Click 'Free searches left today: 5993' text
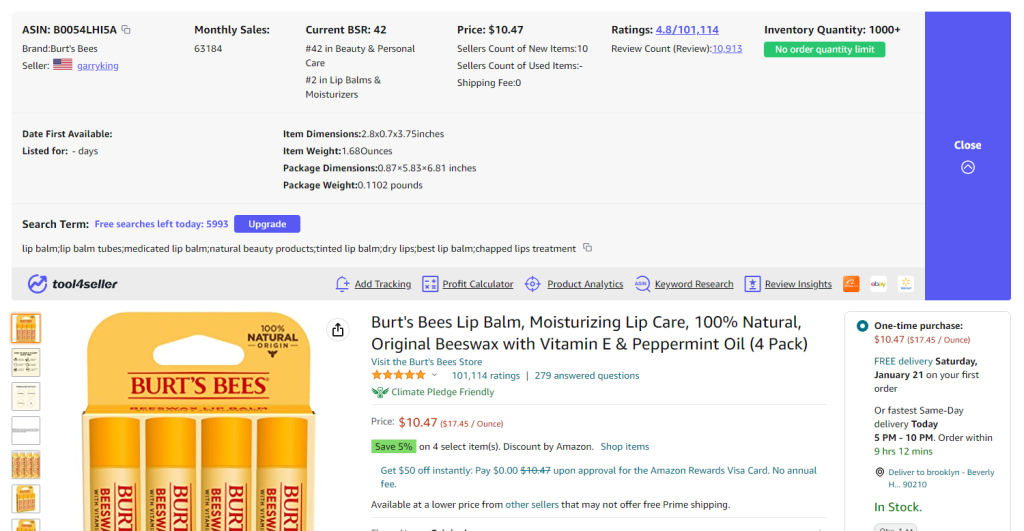Image resolution: width=1024 pixels, height=531 pixels. click(161, 224)
